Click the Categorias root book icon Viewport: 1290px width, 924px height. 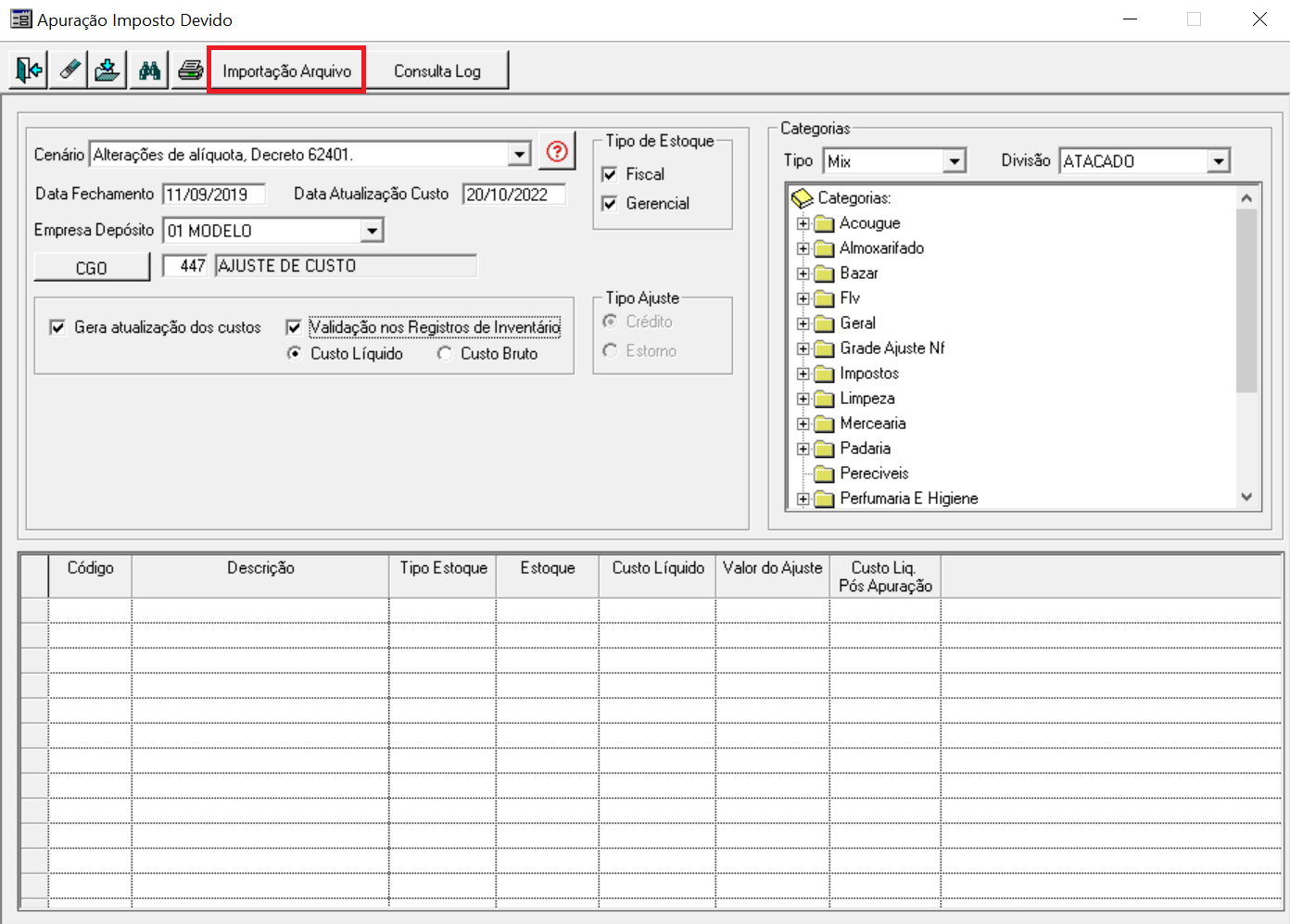tap(803, 198)
